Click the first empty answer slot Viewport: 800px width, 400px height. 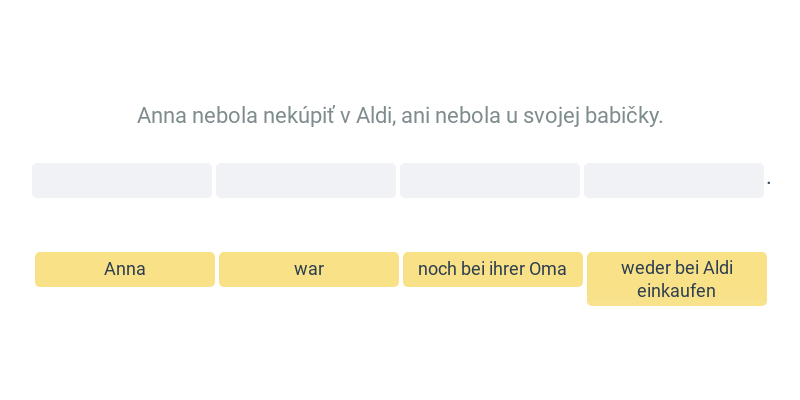[x=122, y=180]
